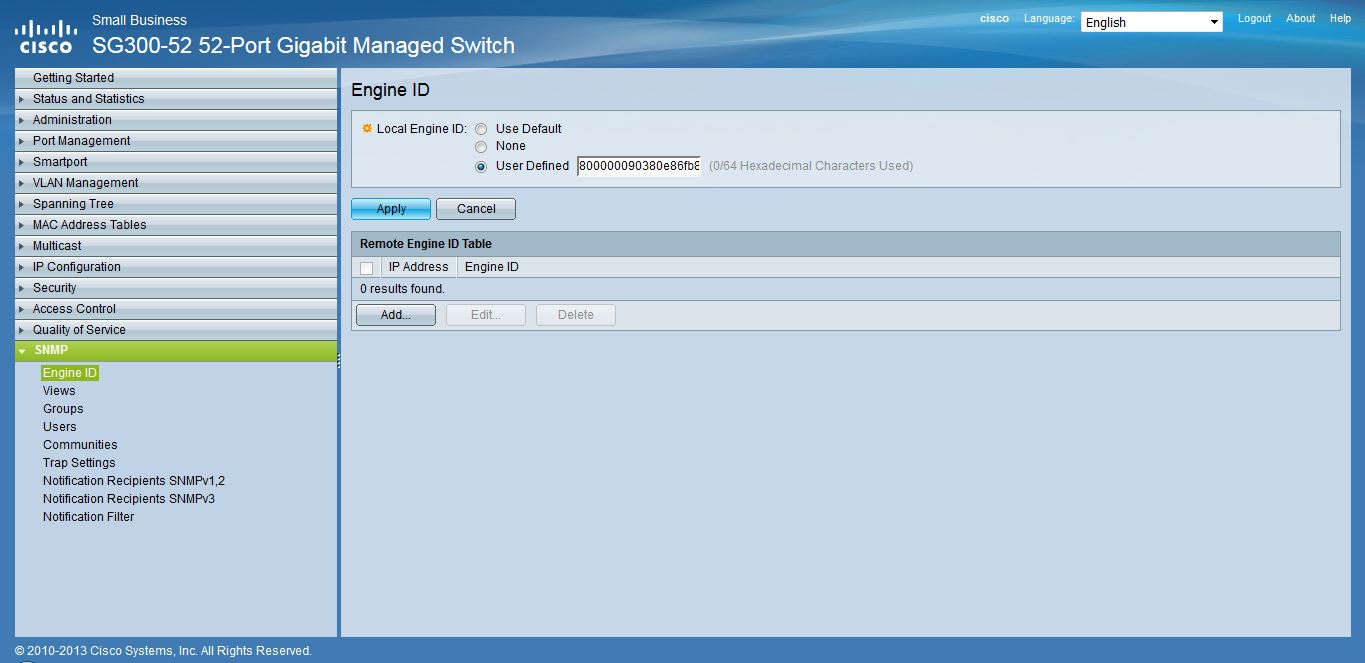
Task: Open the SNMP Users page
Action: point(60,427)
